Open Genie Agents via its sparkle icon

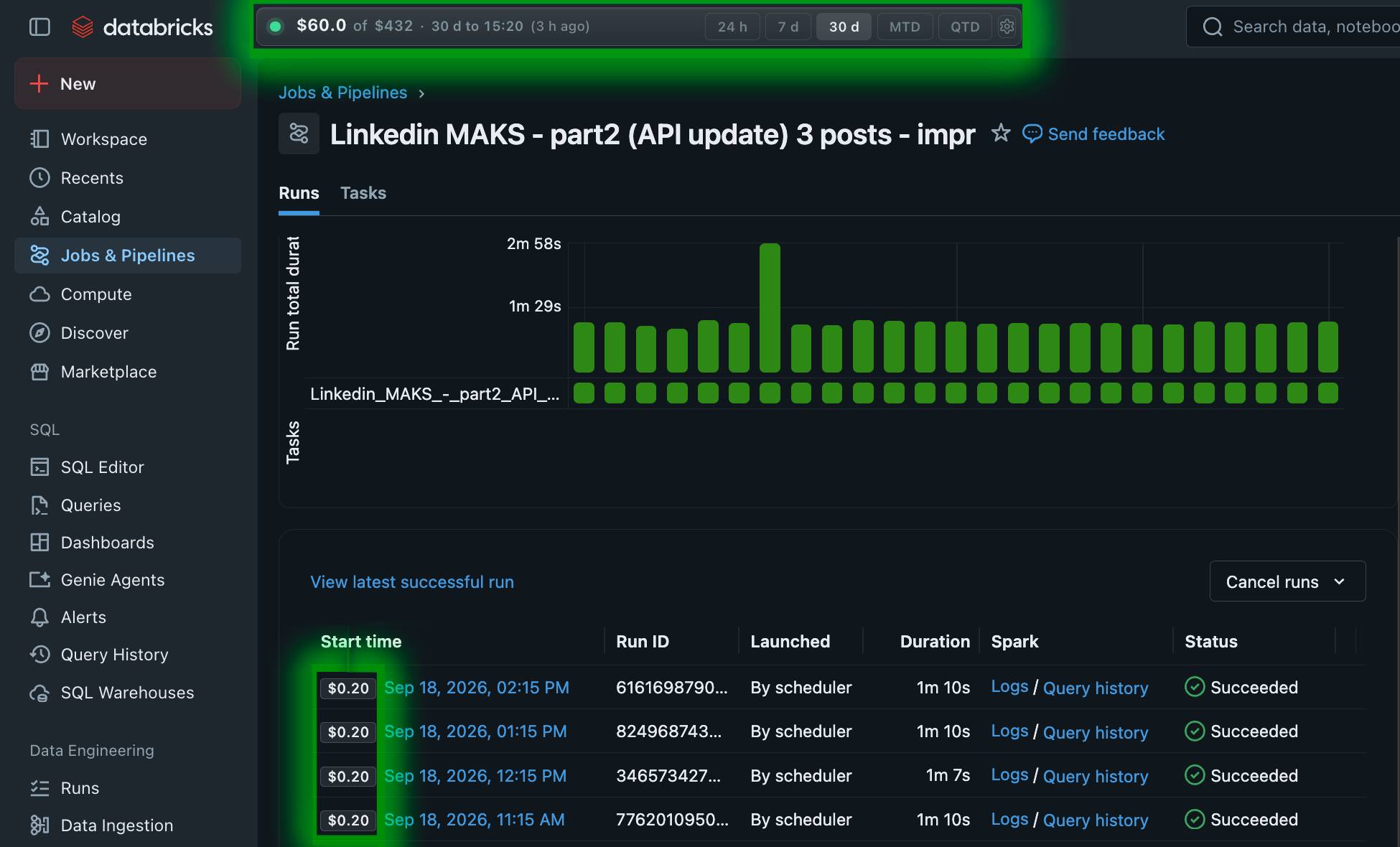(x=39, y=580)
